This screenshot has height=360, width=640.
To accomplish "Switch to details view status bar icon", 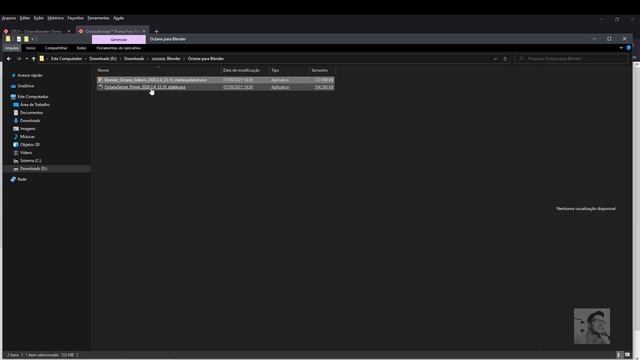I will tap(619, 355).
